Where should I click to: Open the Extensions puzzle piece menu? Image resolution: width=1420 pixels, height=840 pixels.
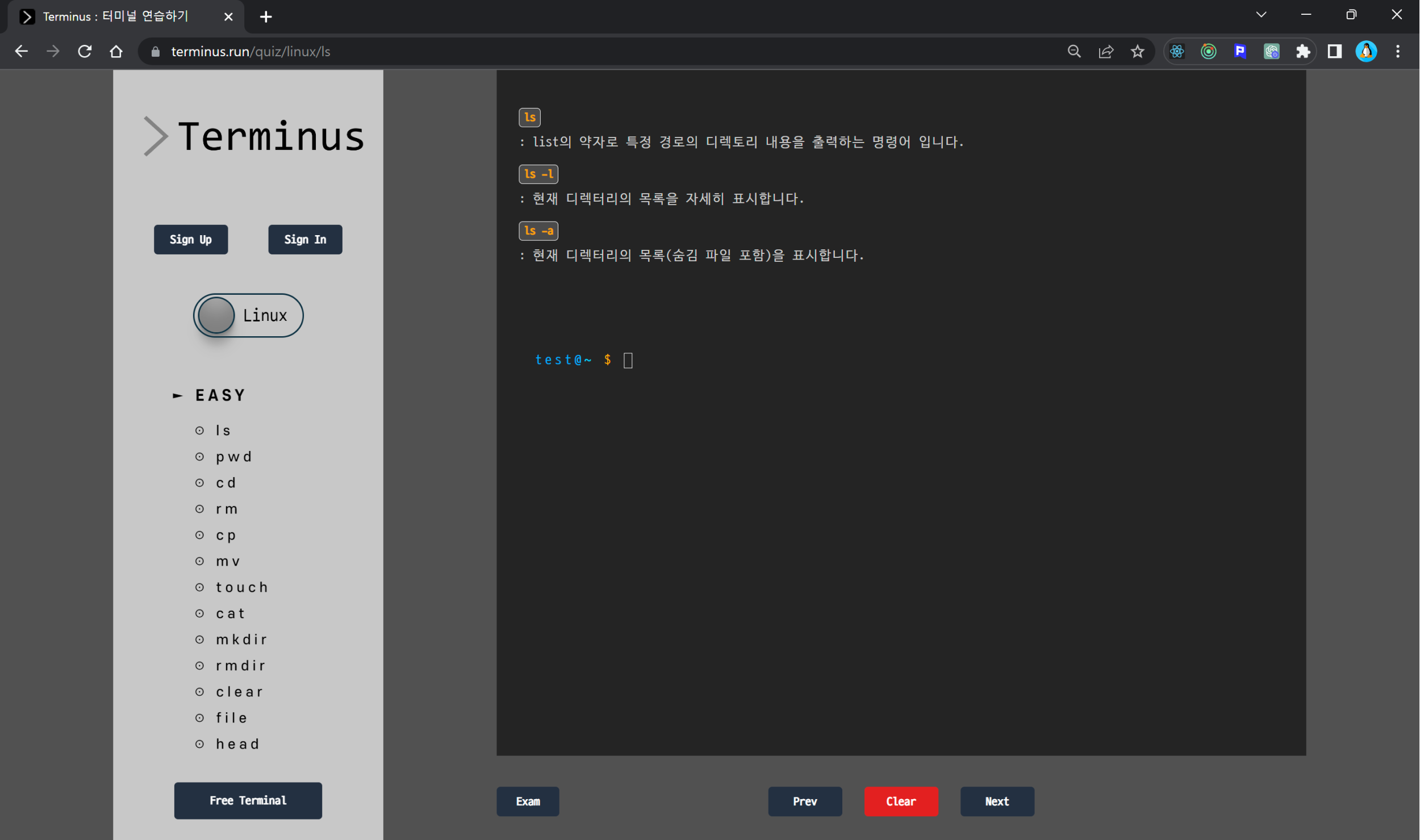coord(1302,52)
